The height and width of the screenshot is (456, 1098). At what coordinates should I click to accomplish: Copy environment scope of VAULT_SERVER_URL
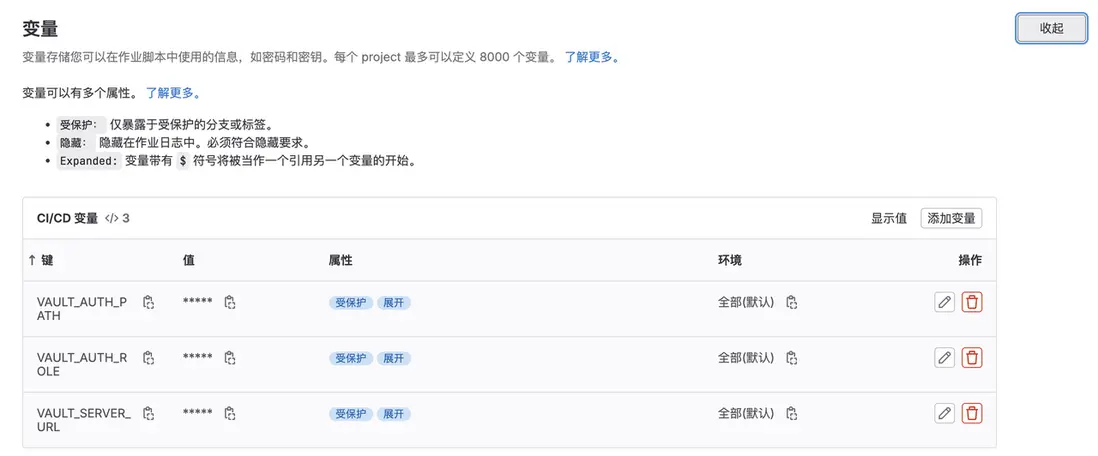click(x=791, y=414)
